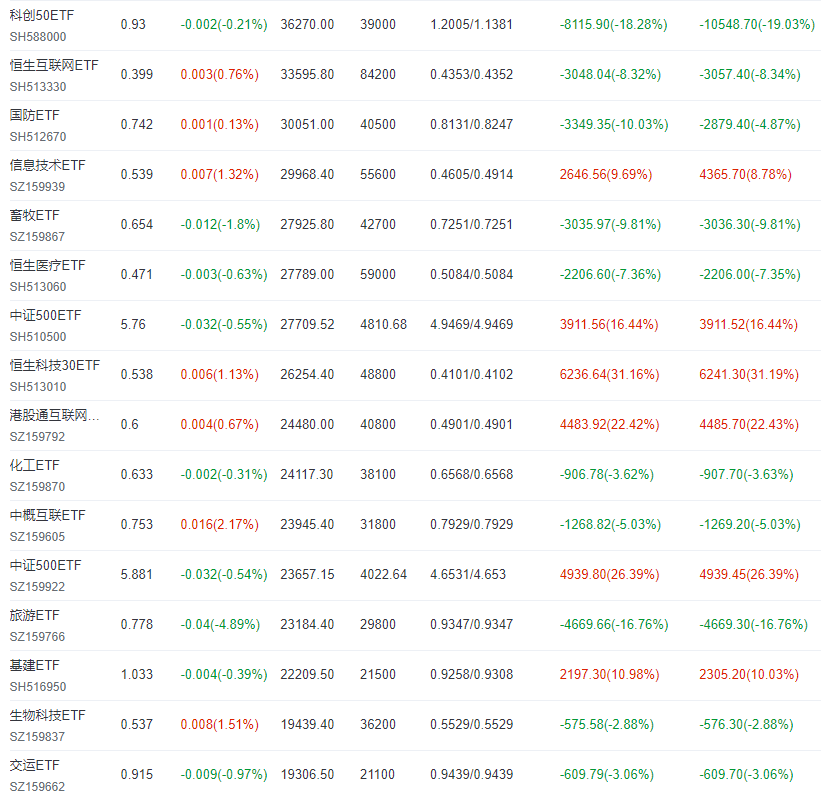Open the 信息技术ETF fund name

48,165
